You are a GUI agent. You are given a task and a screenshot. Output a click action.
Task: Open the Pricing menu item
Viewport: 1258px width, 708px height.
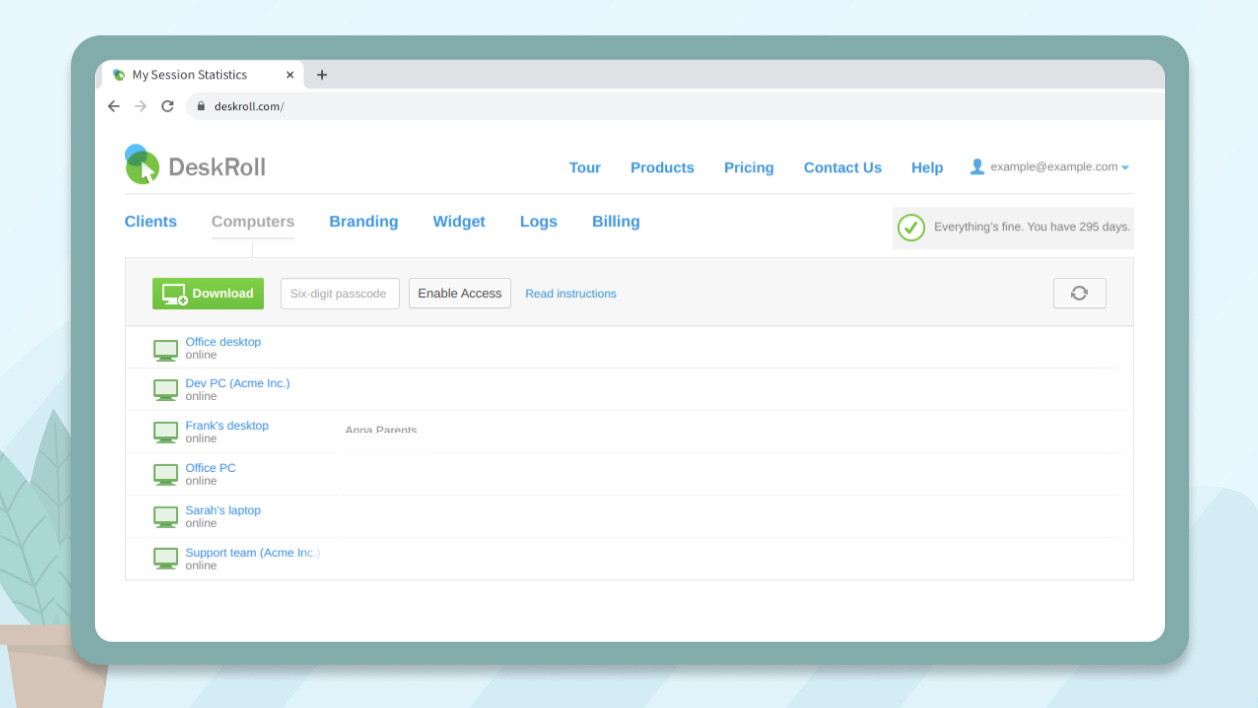coord(748,168)
